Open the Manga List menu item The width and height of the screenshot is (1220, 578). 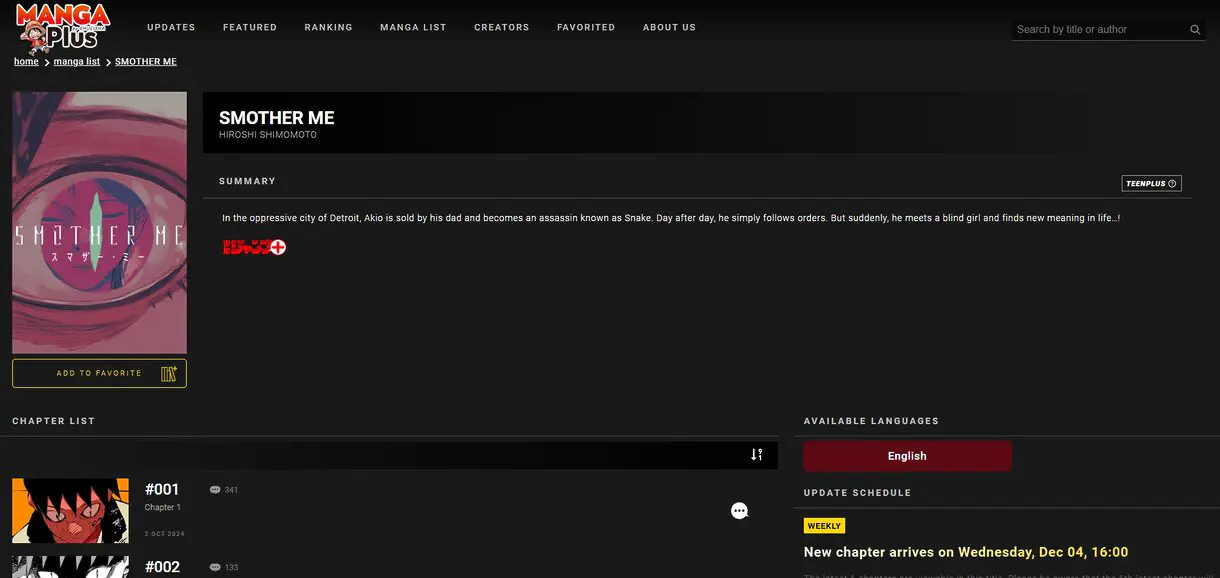click(413, 27)
